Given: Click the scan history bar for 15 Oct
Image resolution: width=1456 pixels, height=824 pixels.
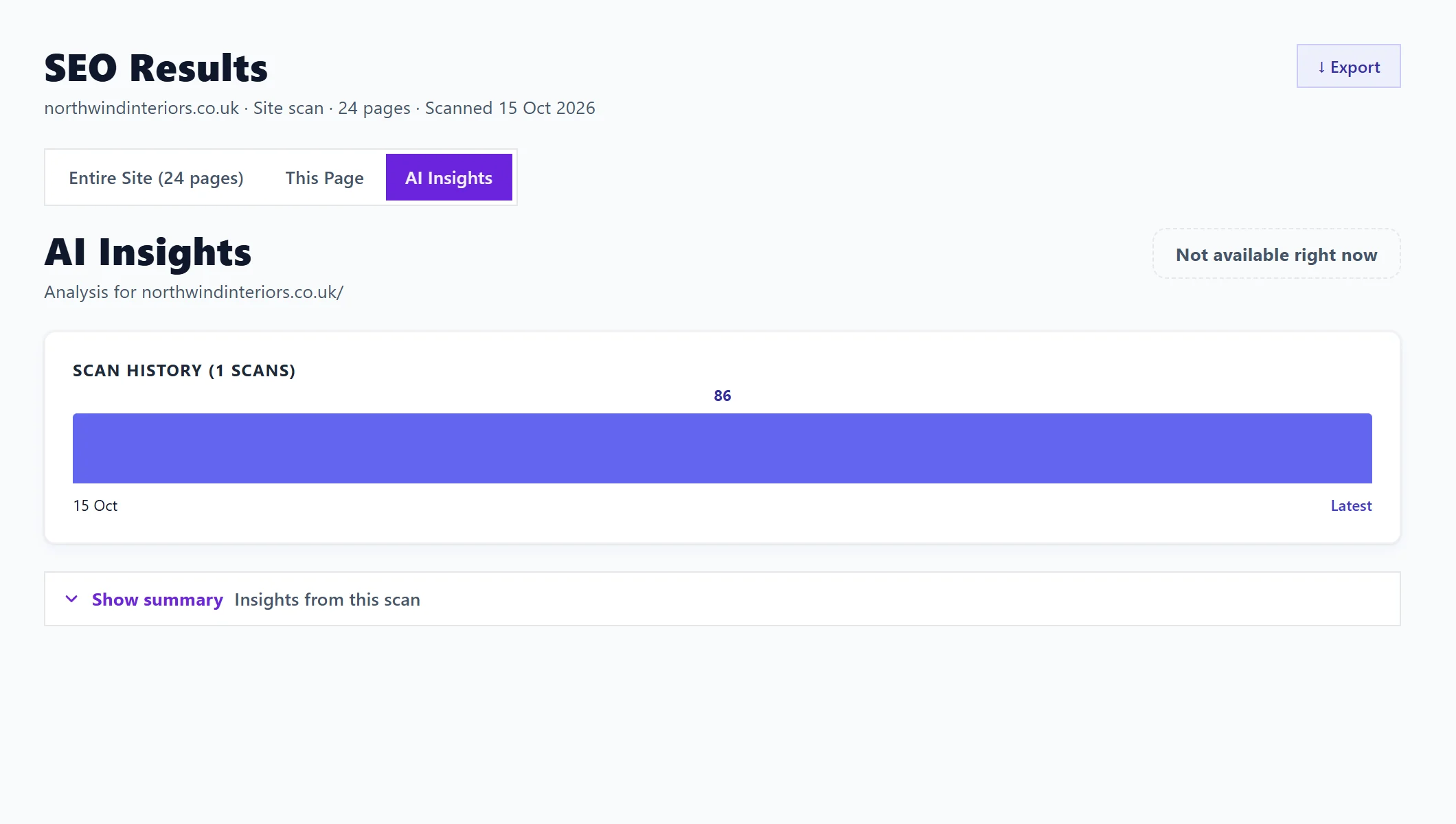Looking at the screenshot, I should (723, 448).
